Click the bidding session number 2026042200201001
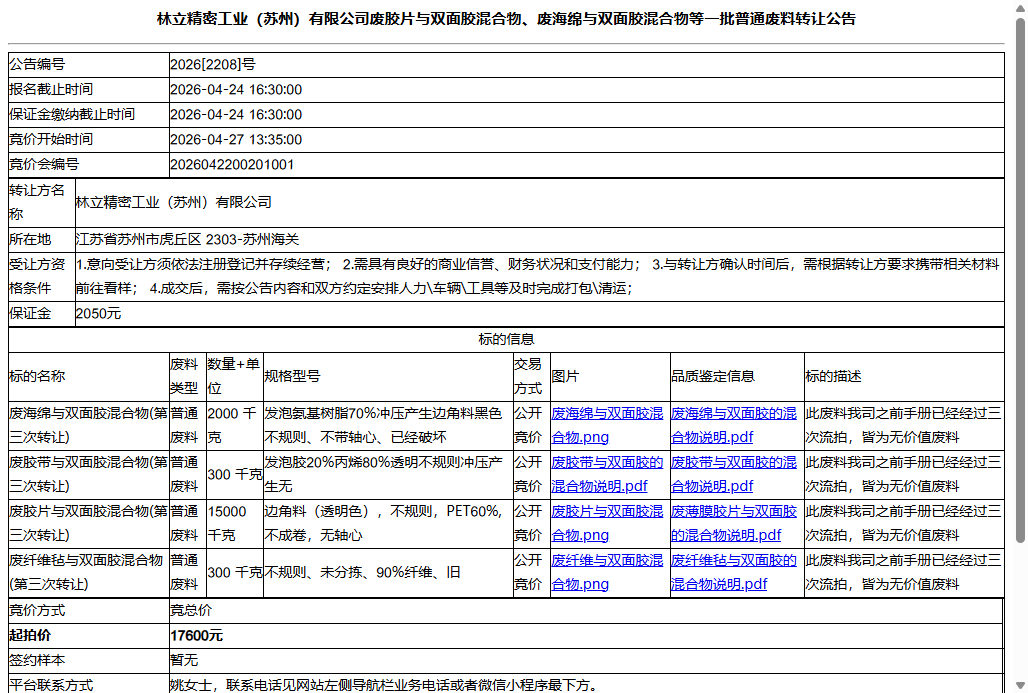The width and height of the screenshot is (1028, 693). [232, 165]
